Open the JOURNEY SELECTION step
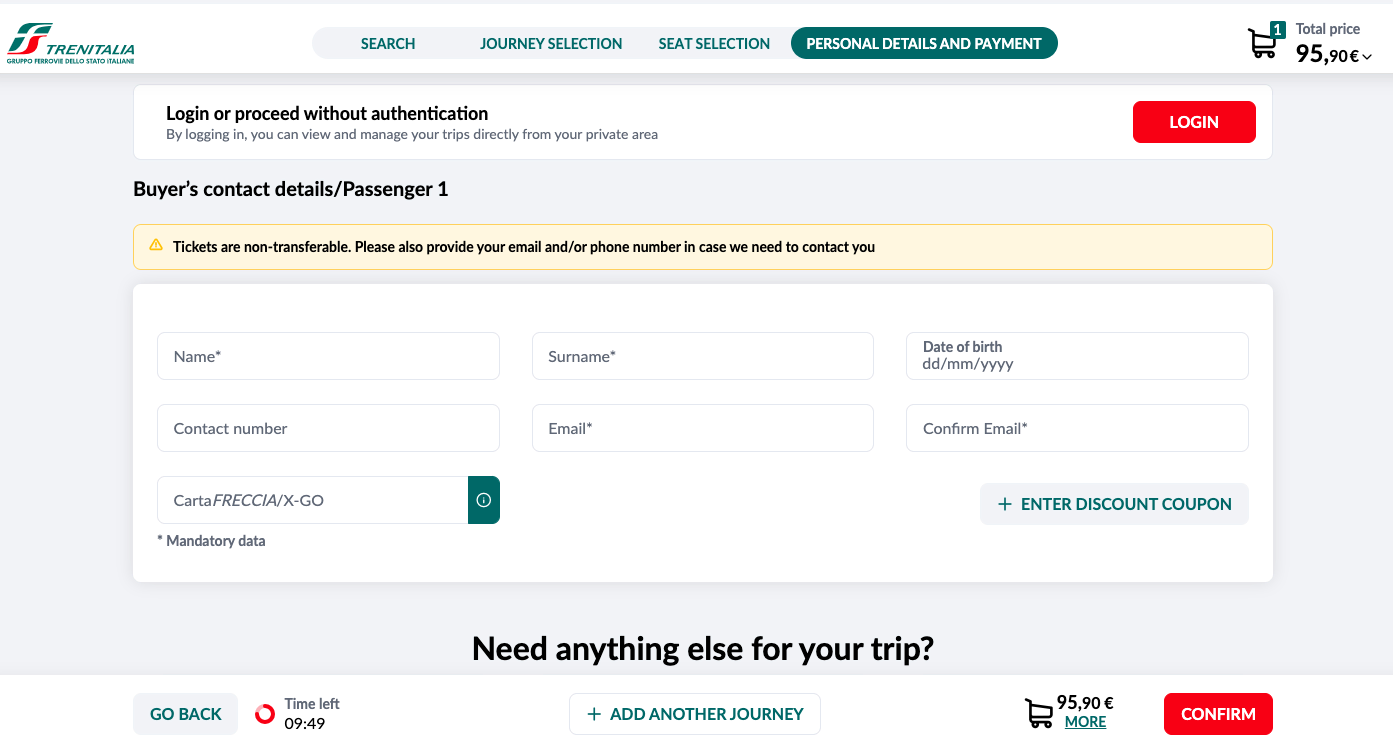This screenshot has width=1393, height=753. [551, 43]
